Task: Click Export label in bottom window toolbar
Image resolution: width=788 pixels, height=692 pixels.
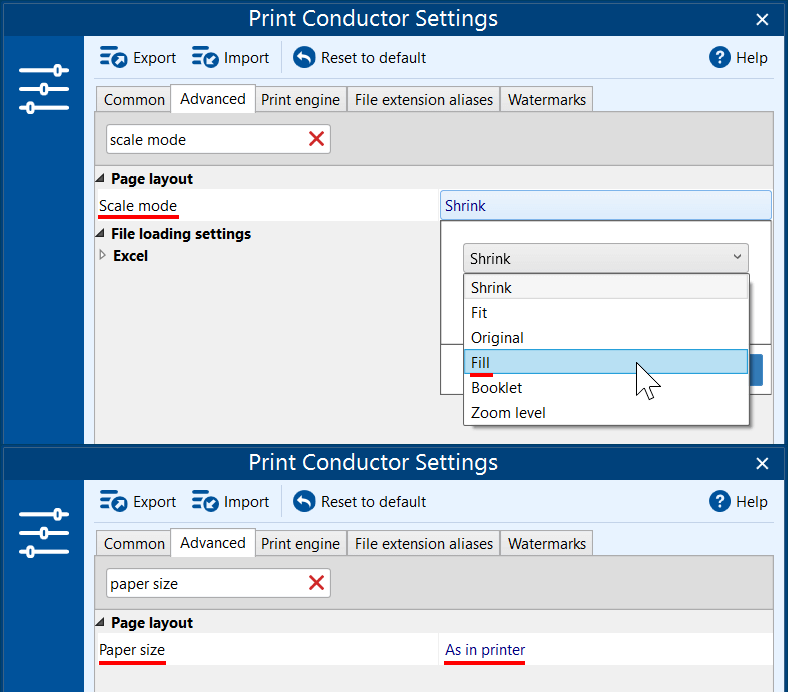Action: (154, 502)
